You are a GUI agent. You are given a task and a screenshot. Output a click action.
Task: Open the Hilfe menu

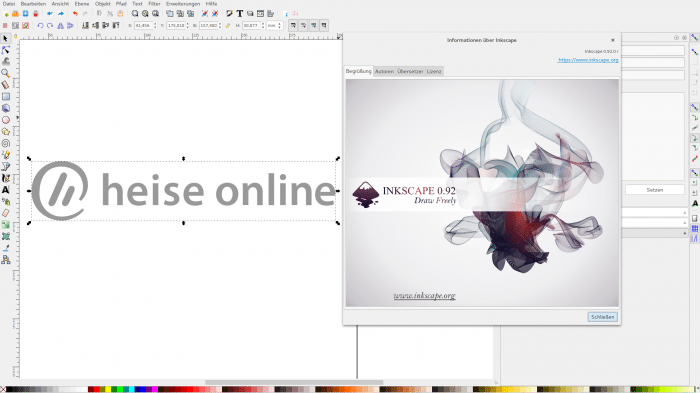pos(211,4)
